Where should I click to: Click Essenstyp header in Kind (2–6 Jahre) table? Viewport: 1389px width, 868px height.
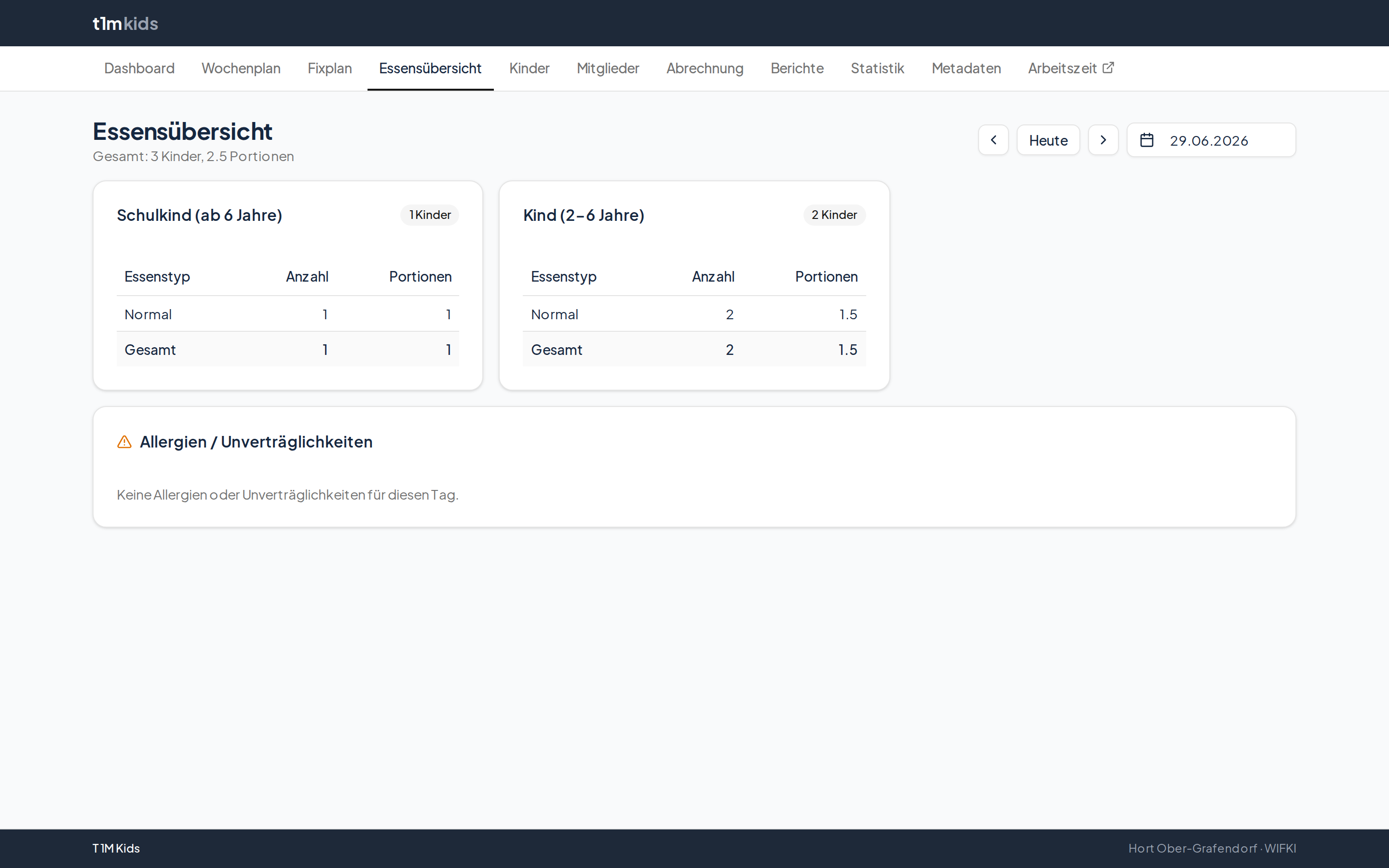coord(564,277)
